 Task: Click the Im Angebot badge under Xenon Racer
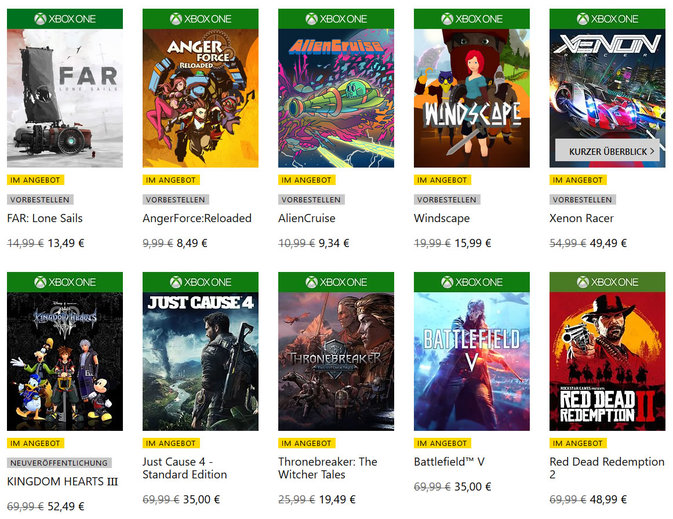pyautogui.click(x=578, y=180)
